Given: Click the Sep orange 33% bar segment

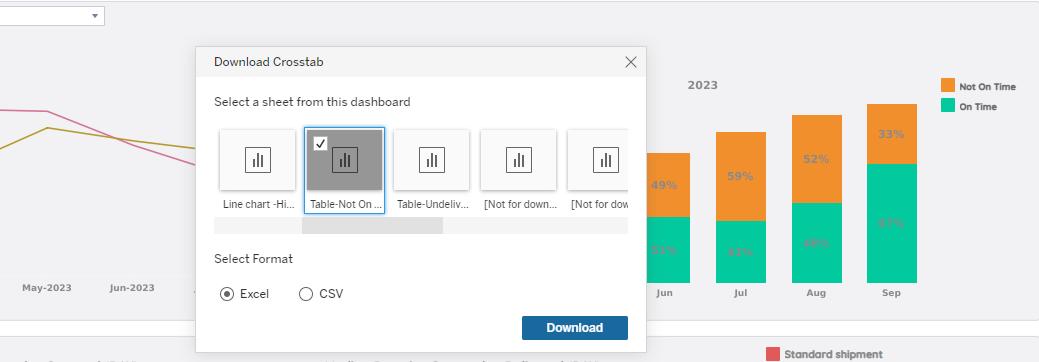Looking at the screenshot, I should tap(891, 134).
